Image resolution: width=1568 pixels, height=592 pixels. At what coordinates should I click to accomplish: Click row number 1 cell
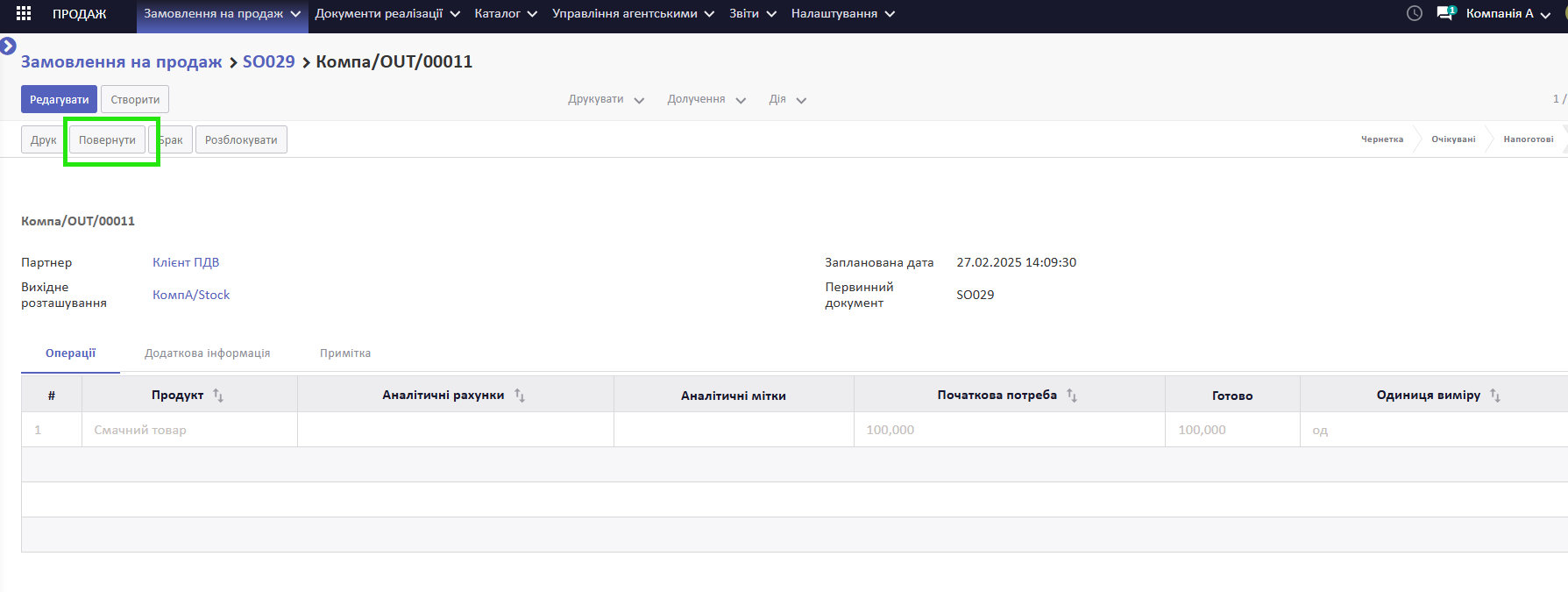click(52, 430)
